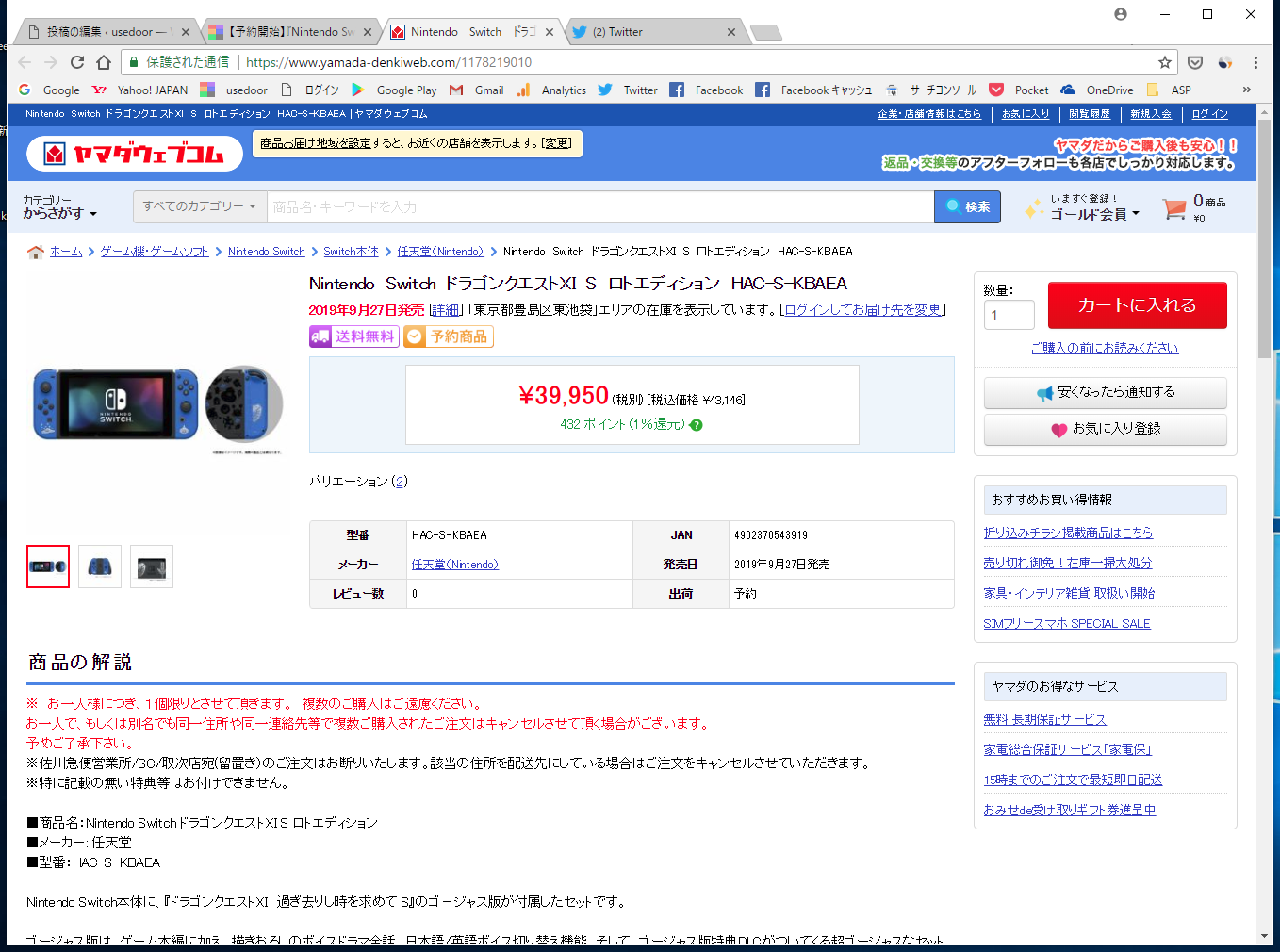
Task: Open the Pocket bookmark in bookmarks bar
Action: [1019, 90]
